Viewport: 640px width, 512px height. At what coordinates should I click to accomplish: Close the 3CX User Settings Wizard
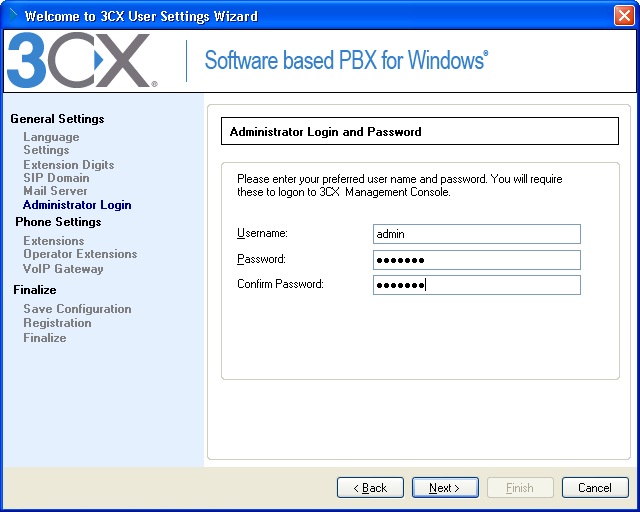(621, 16)
